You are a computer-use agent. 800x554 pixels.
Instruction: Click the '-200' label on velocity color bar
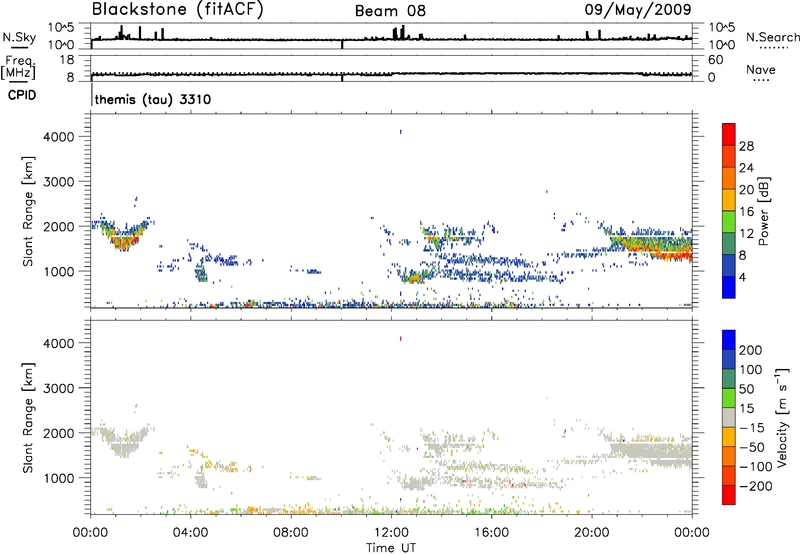pyautogui.click(x=756, y=486)
